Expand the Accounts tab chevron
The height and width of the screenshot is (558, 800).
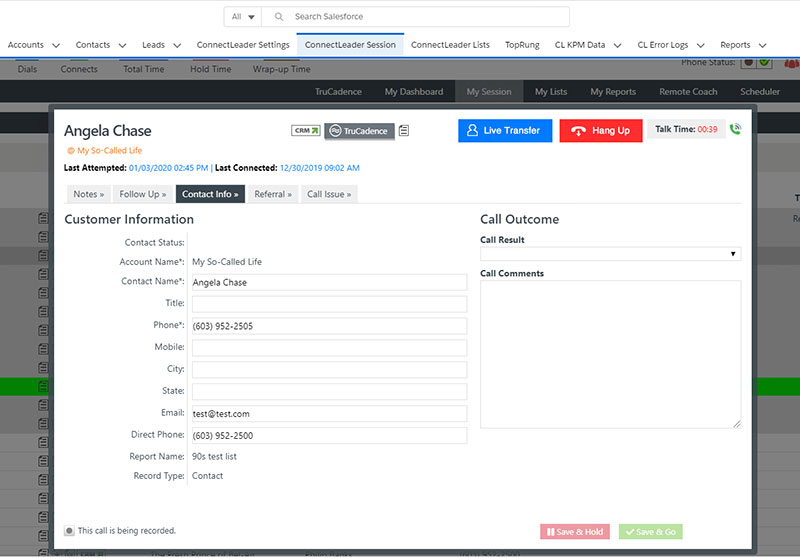click(56, 45)
